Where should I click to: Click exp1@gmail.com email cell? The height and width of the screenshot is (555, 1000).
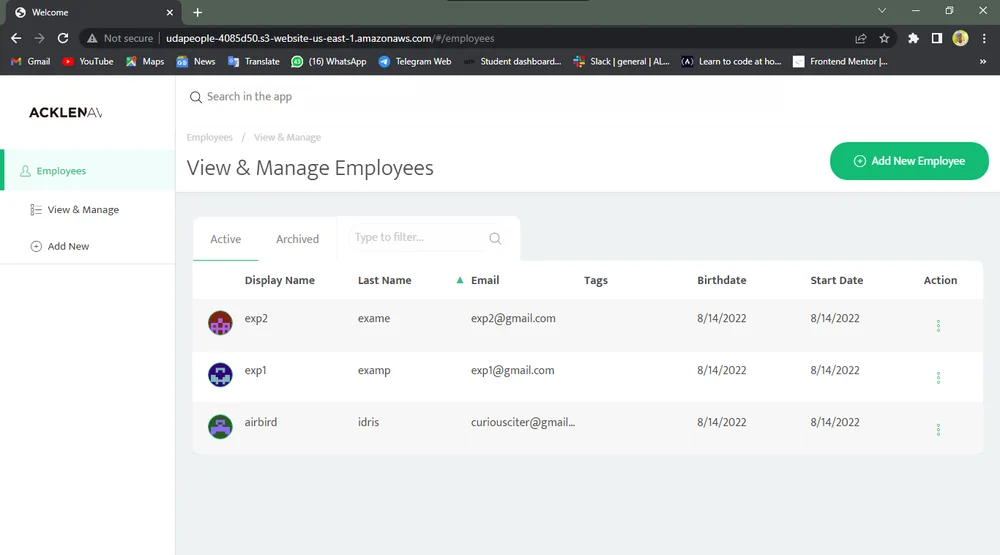(512, 370)
